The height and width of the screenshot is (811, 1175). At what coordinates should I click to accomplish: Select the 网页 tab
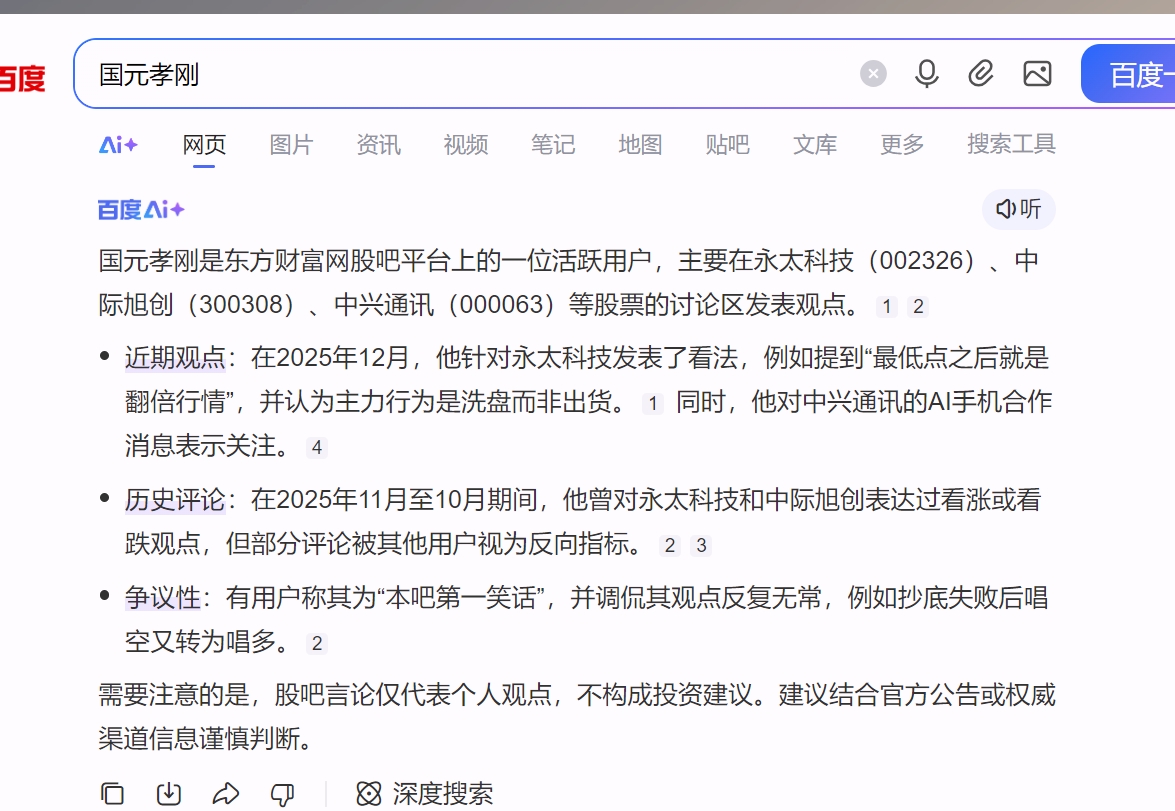pyautogui.click(x=204, y=144)
